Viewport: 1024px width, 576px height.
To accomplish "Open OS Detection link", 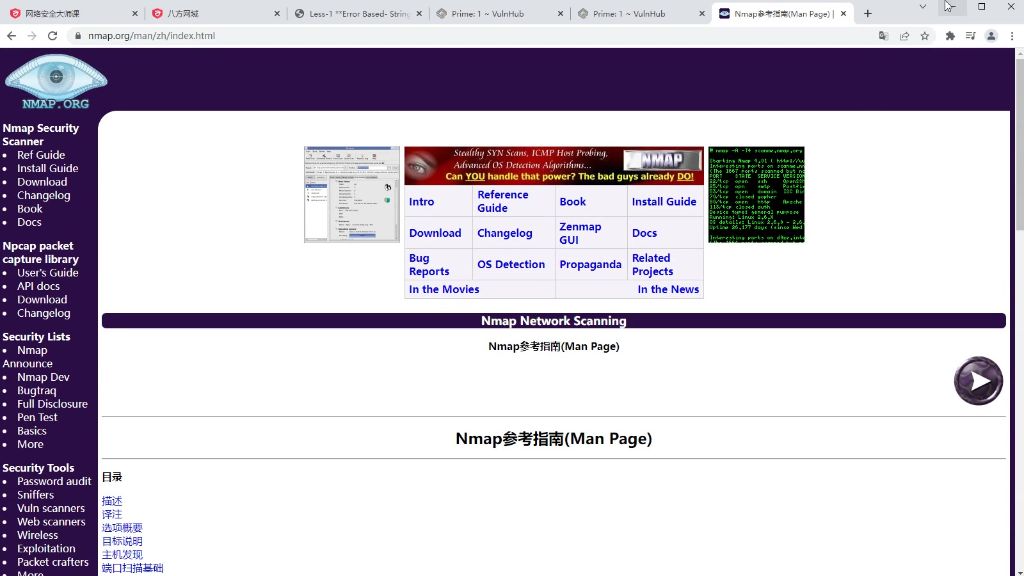I will tap(511, 264).
